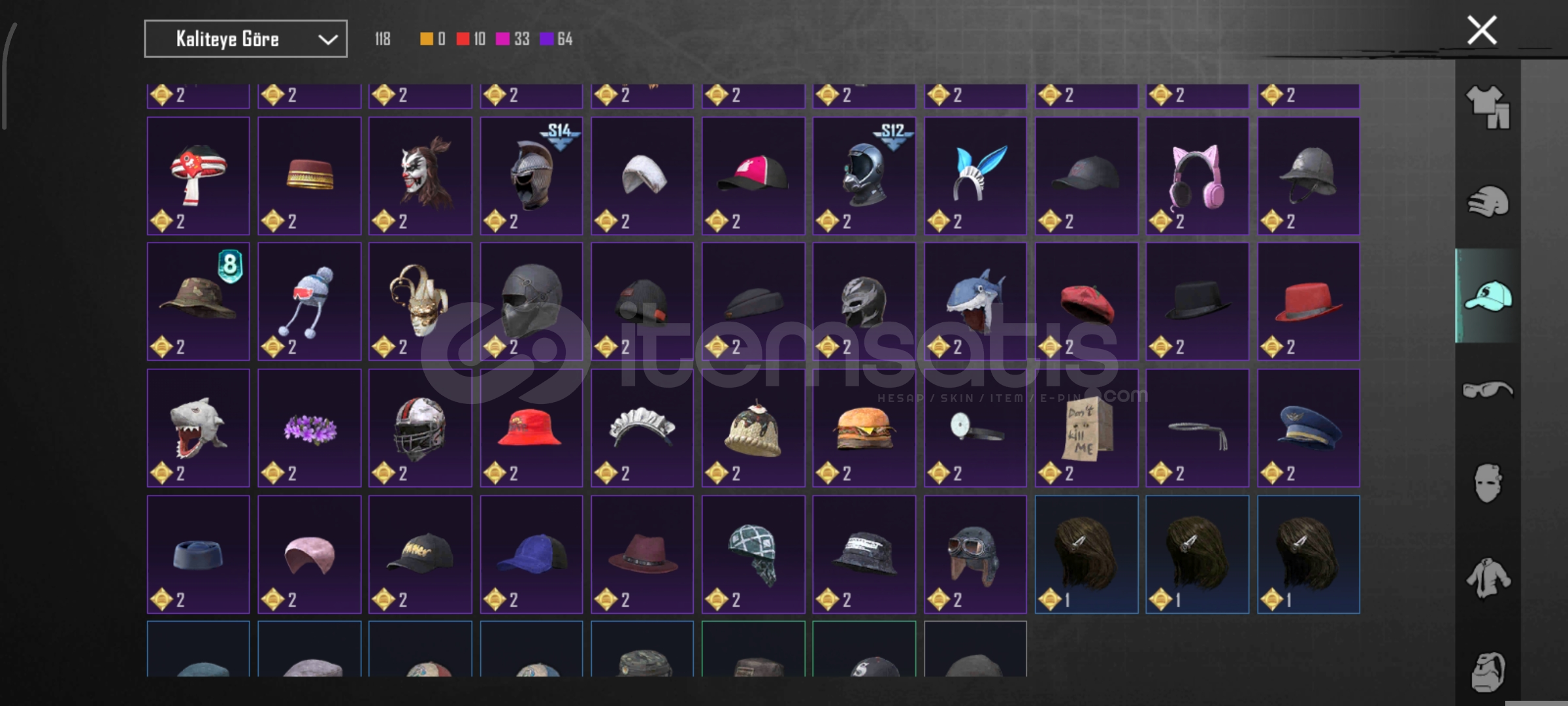Select the hat category tab
Viewport: 1568px width, 706px height.
pyautogui.click(x=1488, y=296)
